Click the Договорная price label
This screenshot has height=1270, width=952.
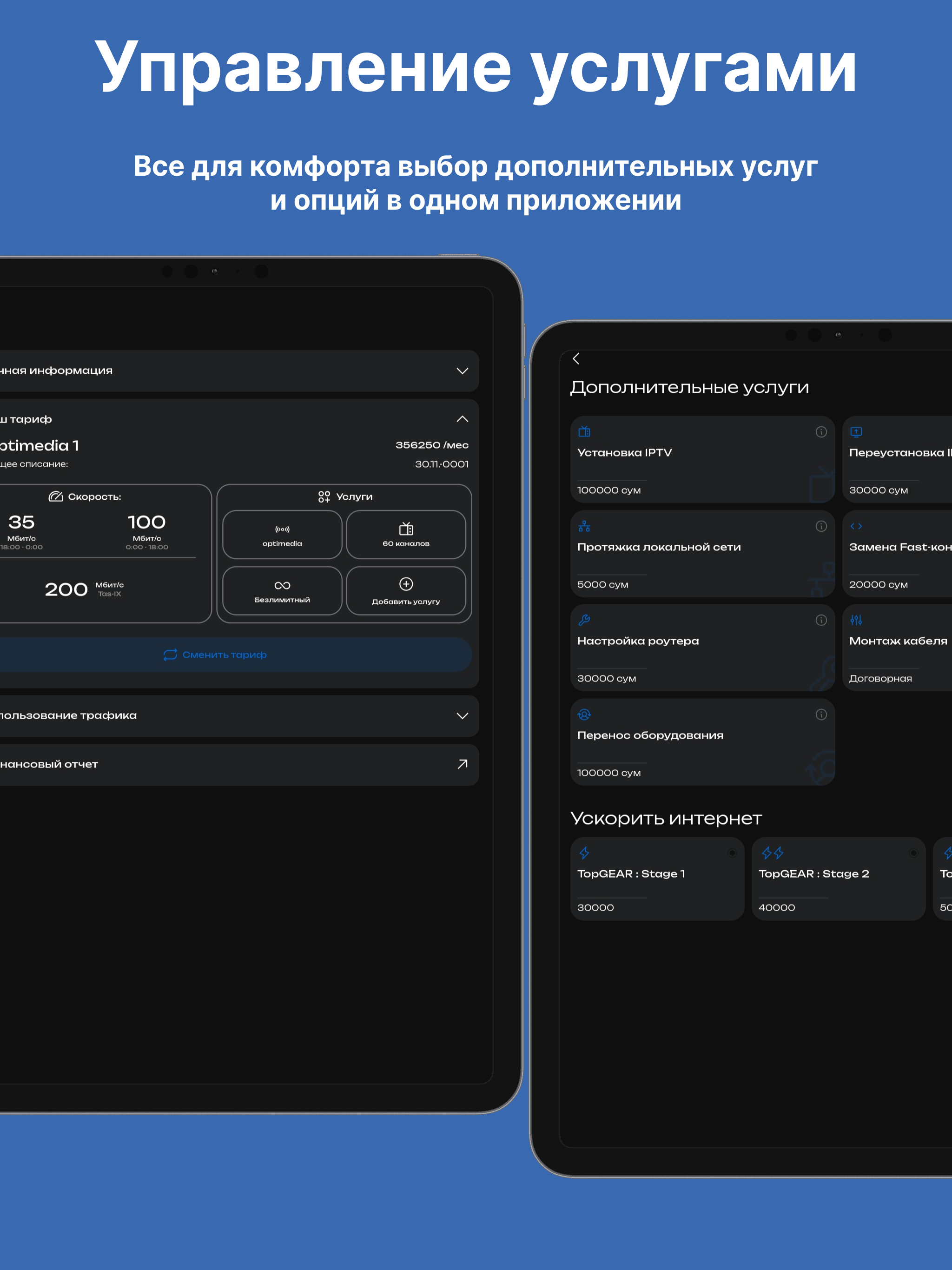click(x=880, y=679)
